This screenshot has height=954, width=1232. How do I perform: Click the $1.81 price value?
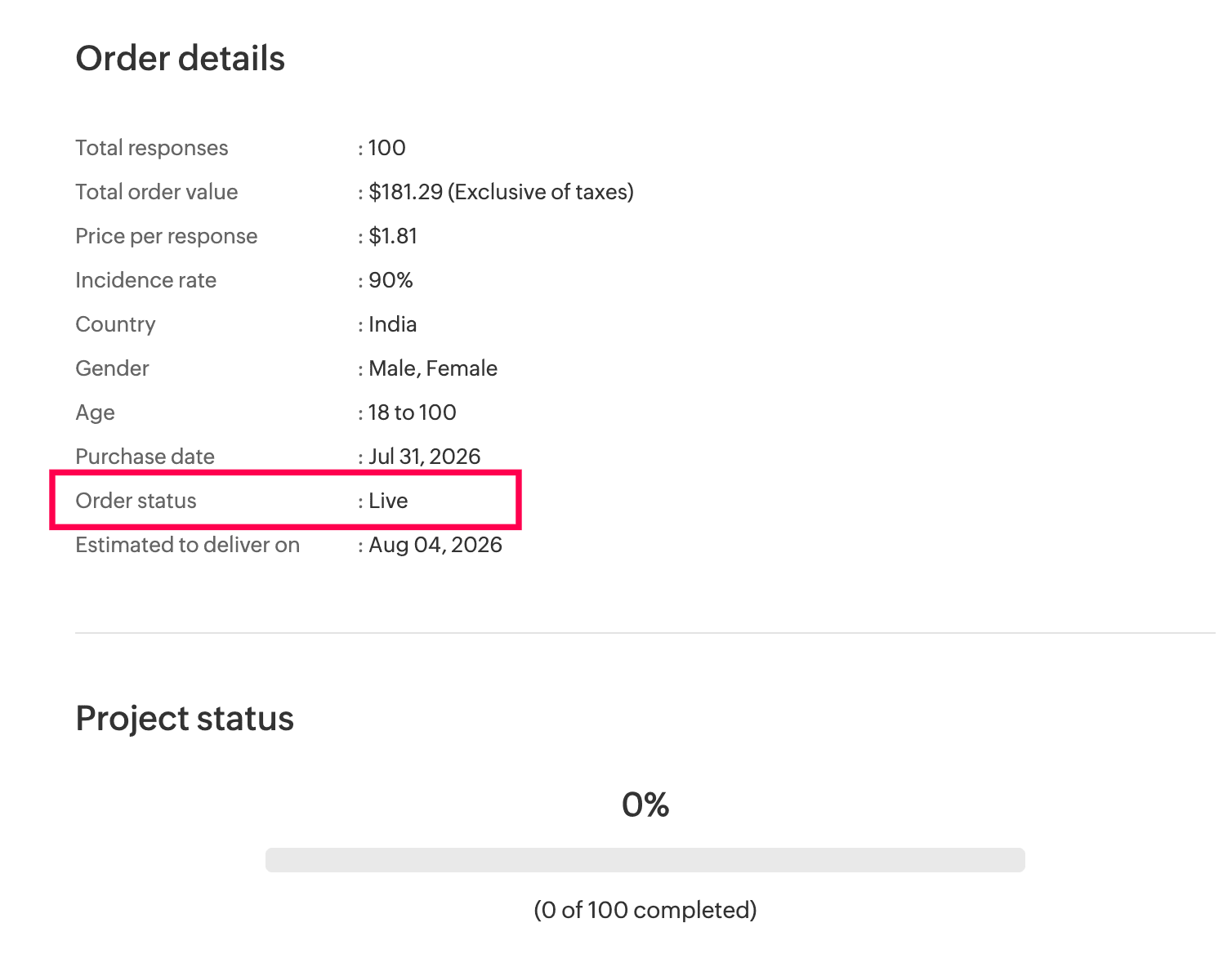click(x=393, y=236)
